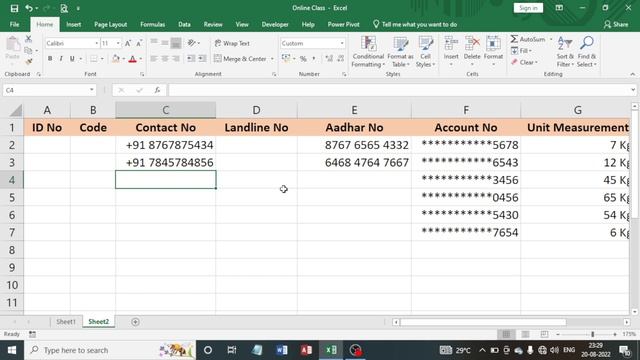Click the Insert Function fx icon
Image resolution: width=640 pixels, height=360 pixels.
pos(157,90)
